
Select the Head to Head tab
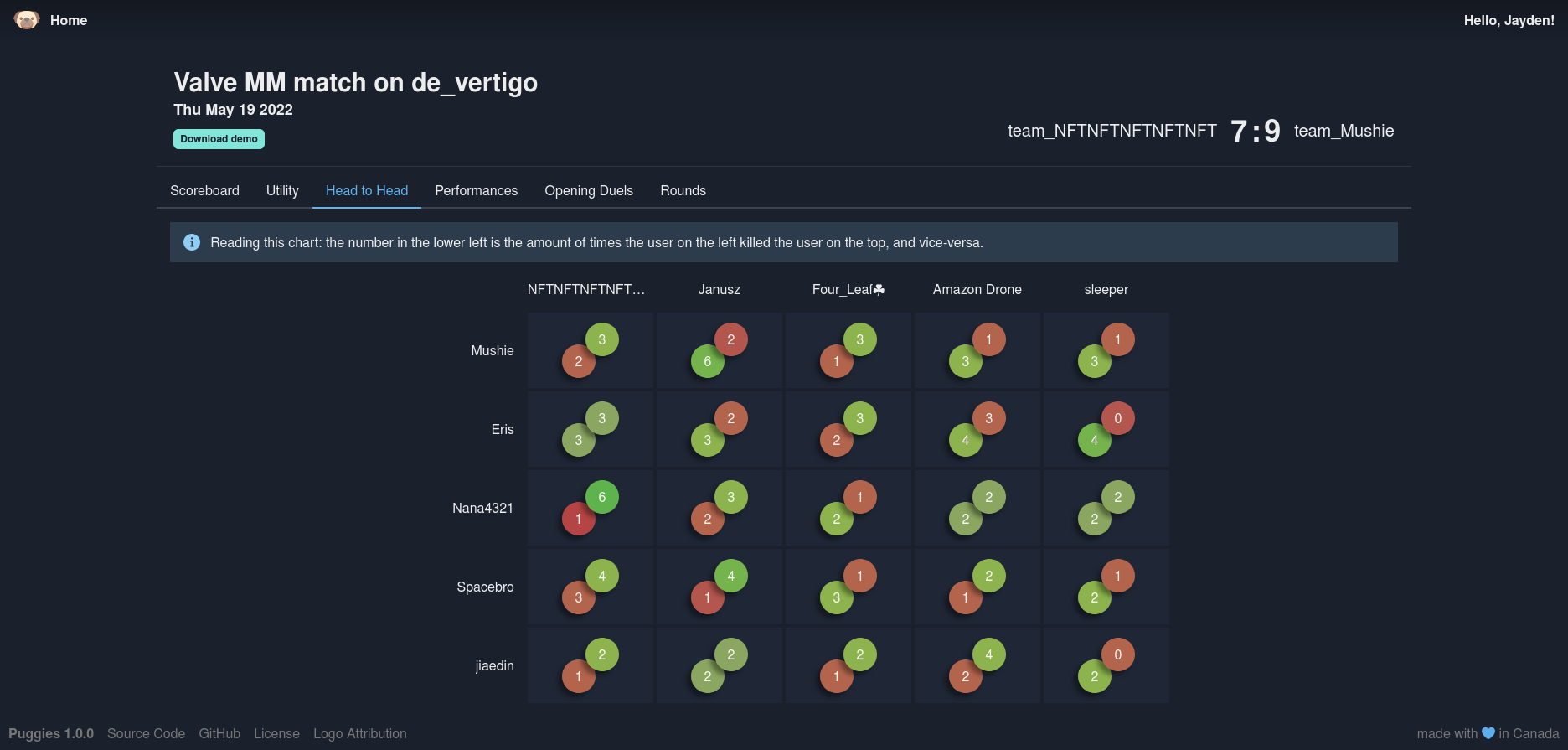click(367, 190)
